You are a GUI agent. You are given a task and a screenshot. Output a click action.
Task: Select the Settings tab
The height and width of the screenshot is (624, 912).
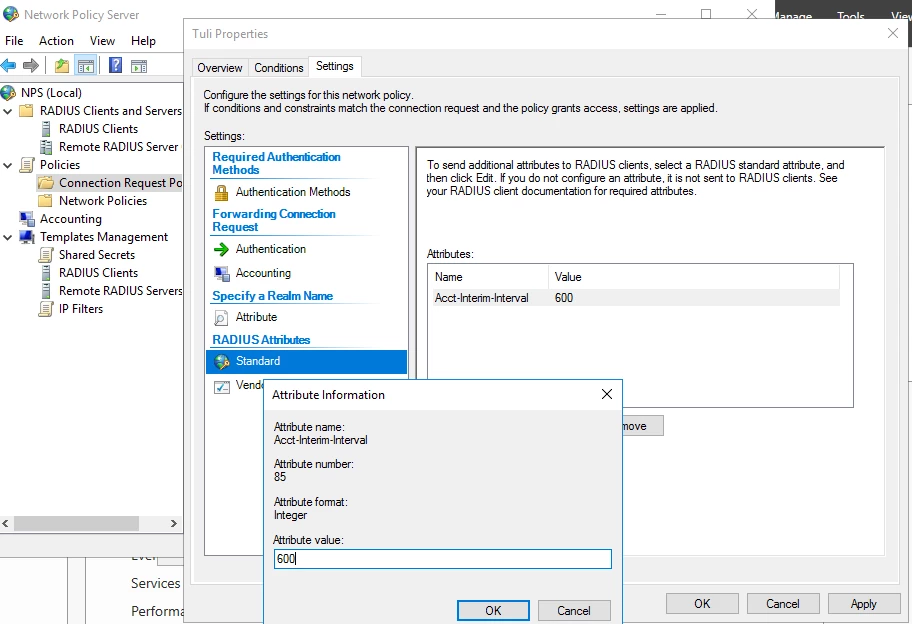tap(334, 66)
